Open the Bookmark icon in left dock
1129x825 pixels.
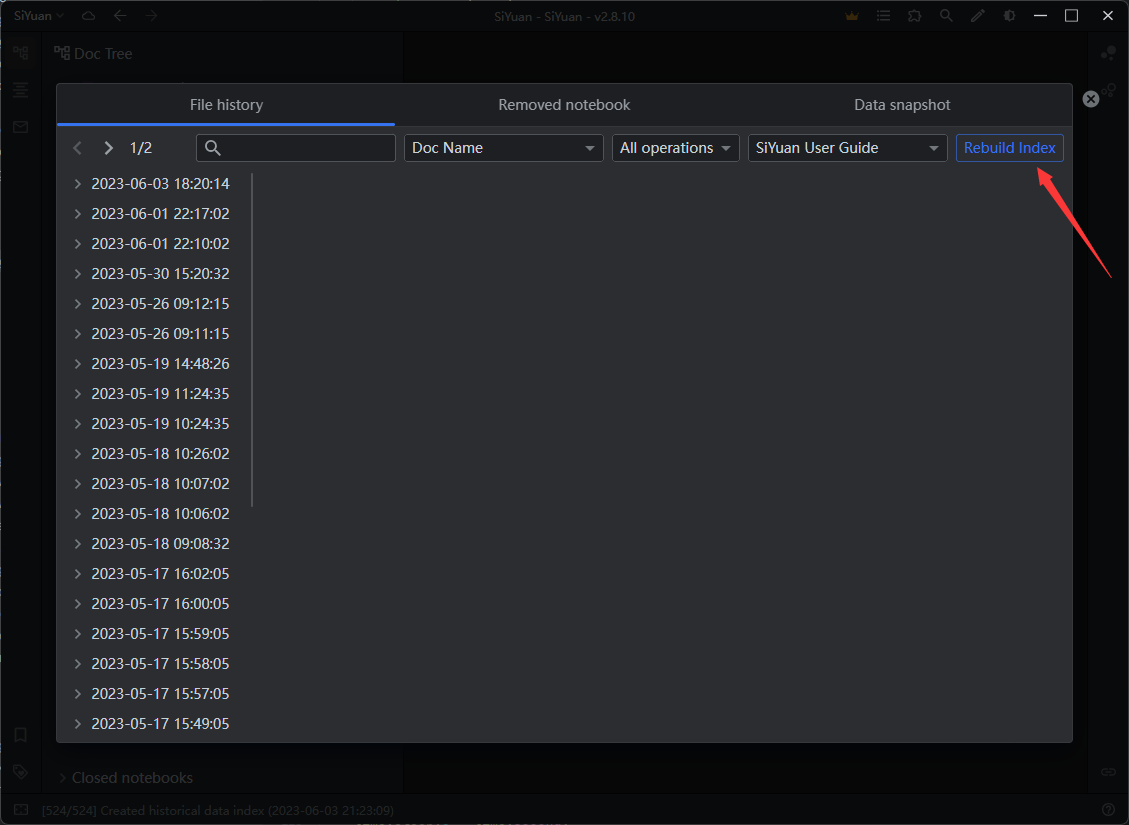pos(21,735)
